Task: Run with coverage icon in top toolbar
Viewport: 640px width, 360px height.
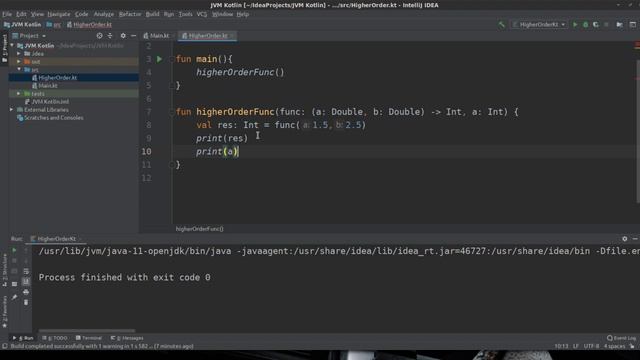Action: 596,24
